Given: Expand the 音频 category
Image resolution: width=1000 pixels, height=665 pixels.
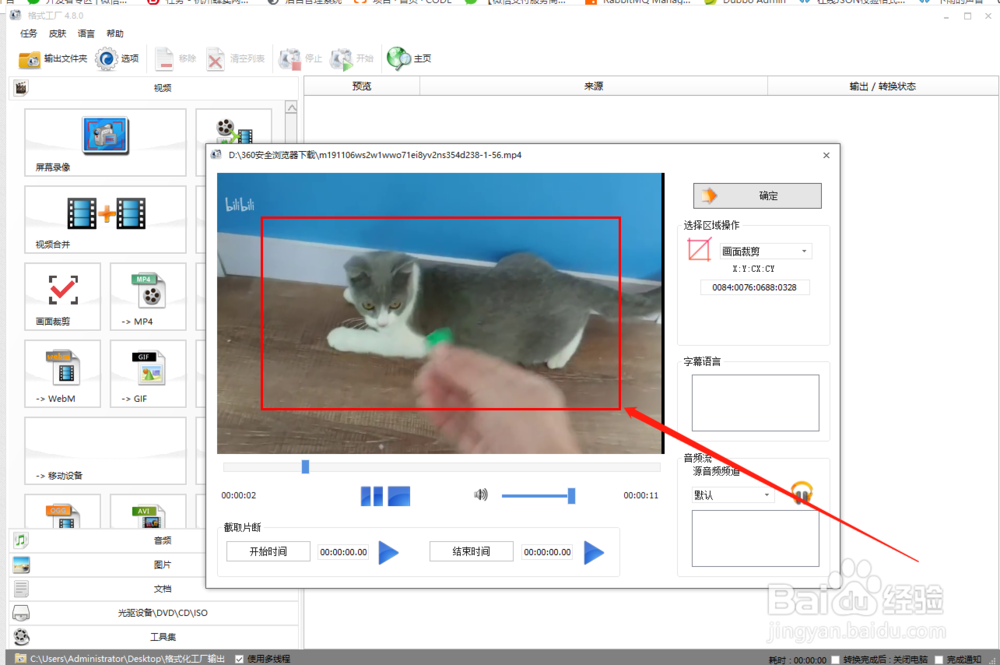Looking at the screenshot, I should 108,541.
